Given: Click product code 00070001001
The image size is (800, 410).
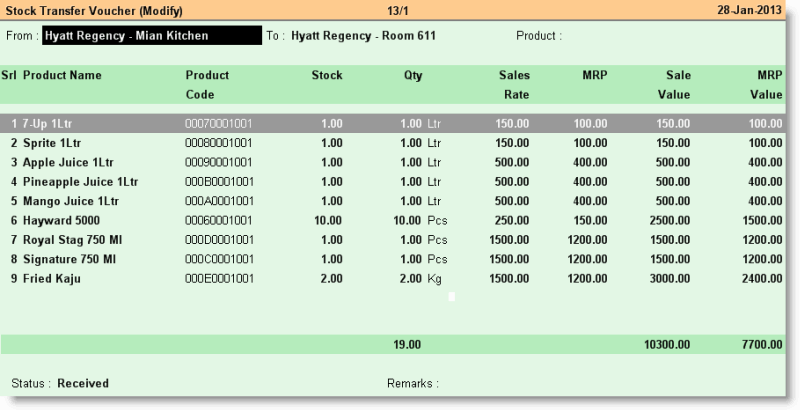Looking at the screenshot, I should pos(218,123).
